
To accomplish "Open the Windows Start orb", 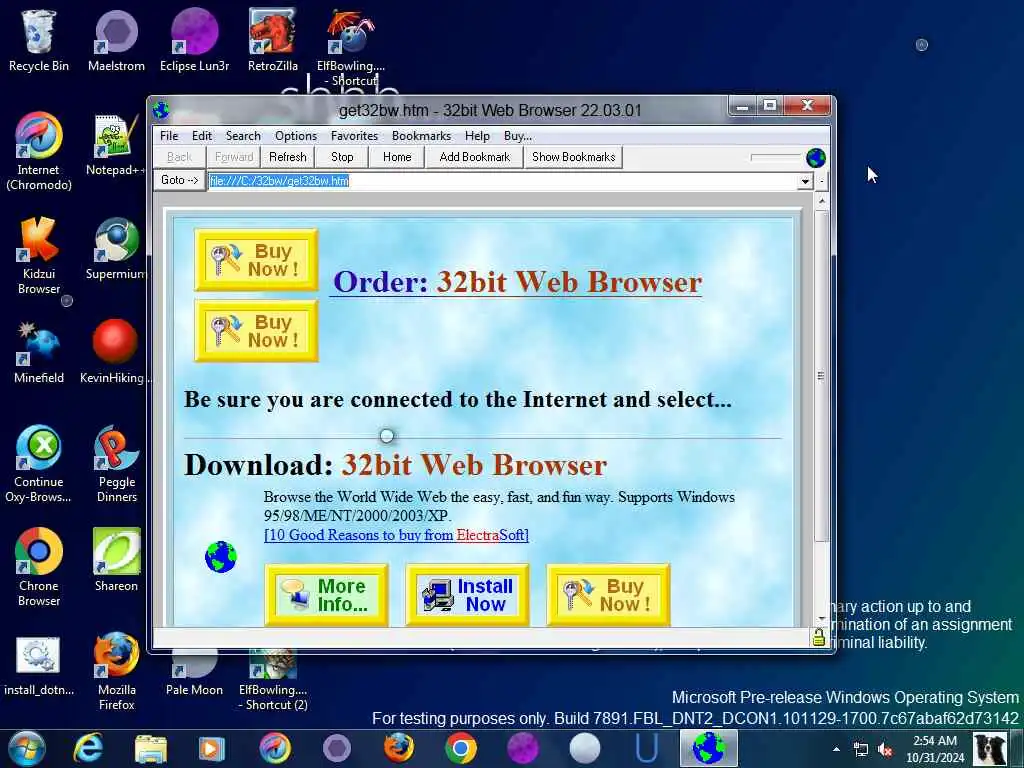I will [x=27, y=748].
